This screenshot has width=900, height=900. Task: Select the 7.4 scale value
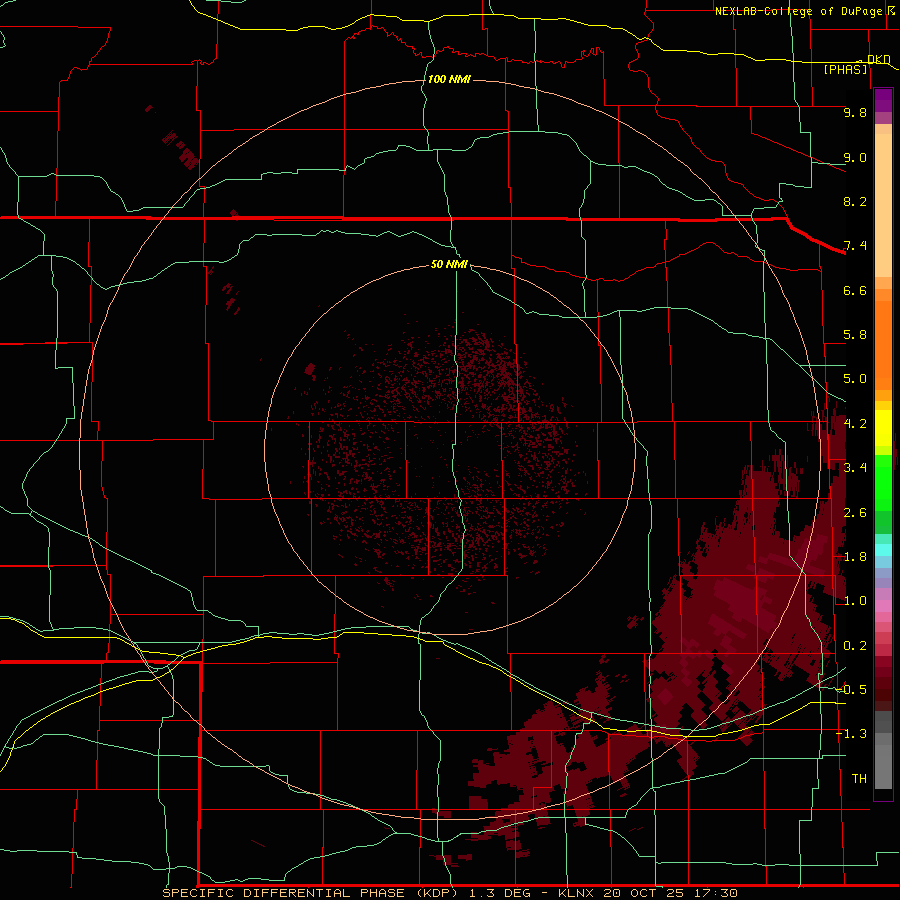pos(855,246)
